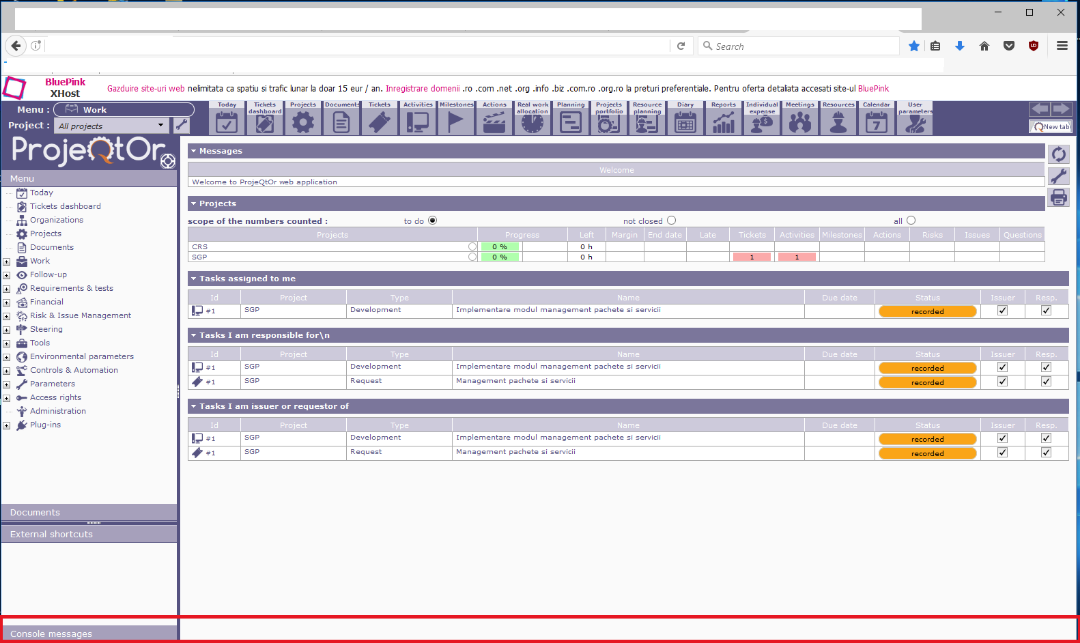Select the "not closed" radio button

pyautogui.click(x=672, y=221)
